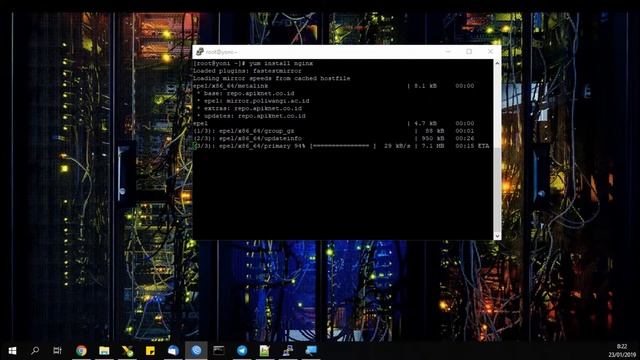Click the download progress bar at 94%

pyautogui.click(x=343, y=146)
